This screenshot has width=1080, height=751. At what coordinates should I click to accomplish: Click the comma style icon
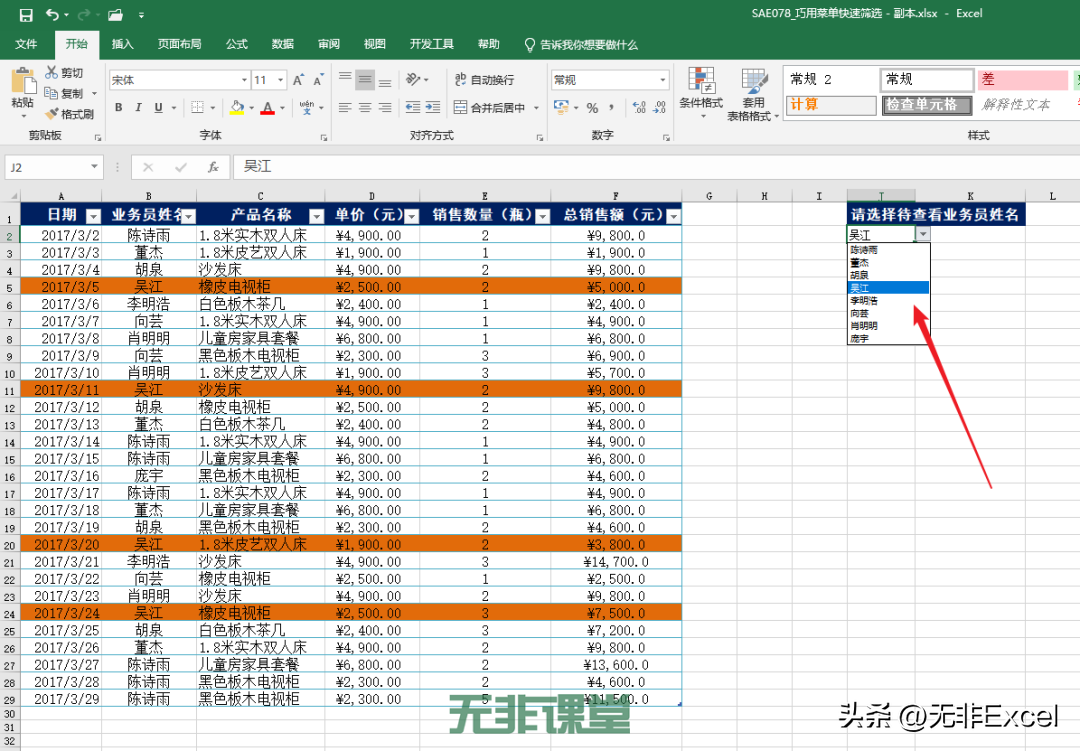click(612, 107)
